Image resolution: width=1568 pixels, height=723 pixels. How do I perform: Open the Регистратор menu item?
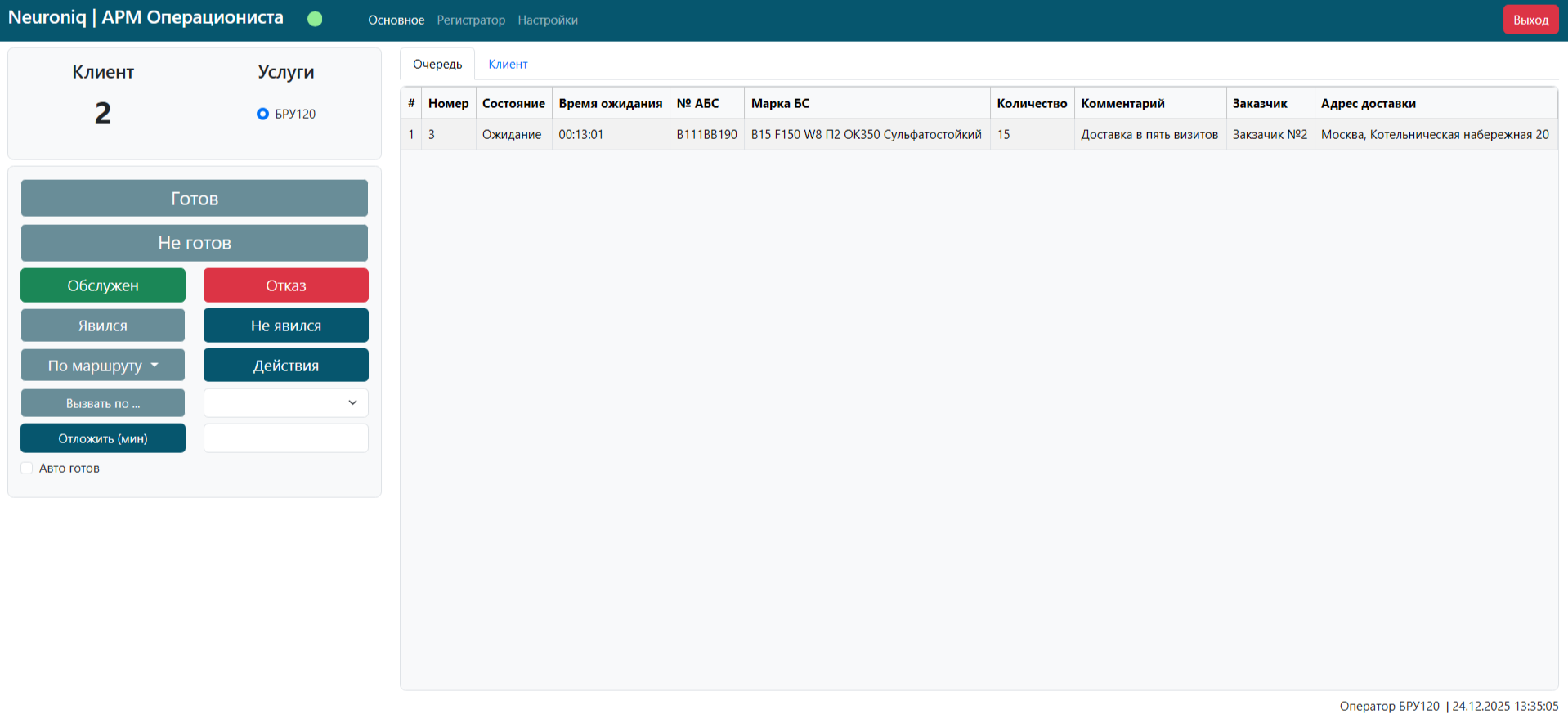(471, 20)
